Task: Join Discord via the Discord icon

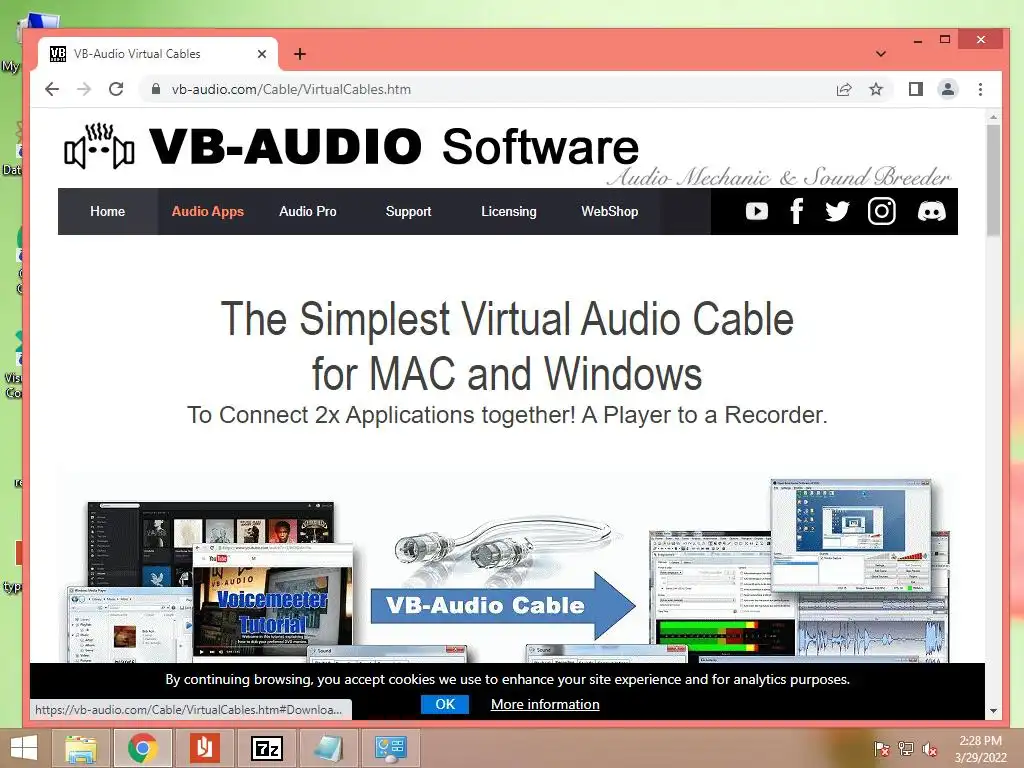Action: [931, 212]
